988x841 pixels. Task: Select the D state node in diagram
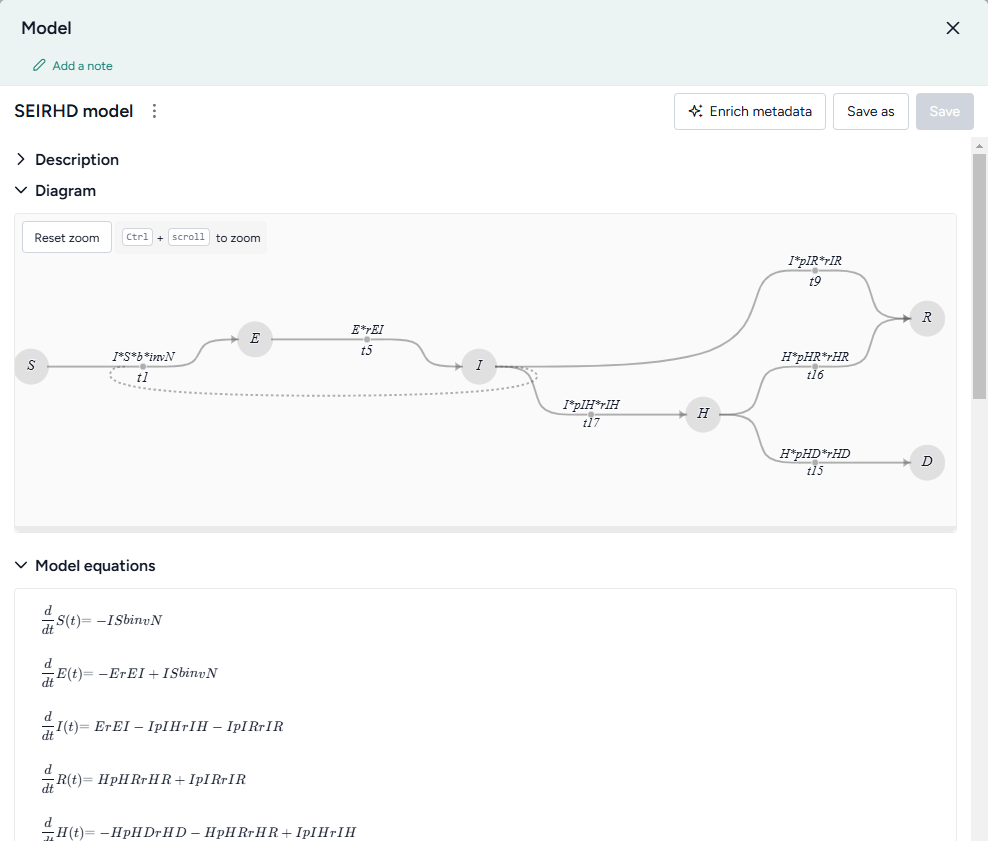[927, 462]
